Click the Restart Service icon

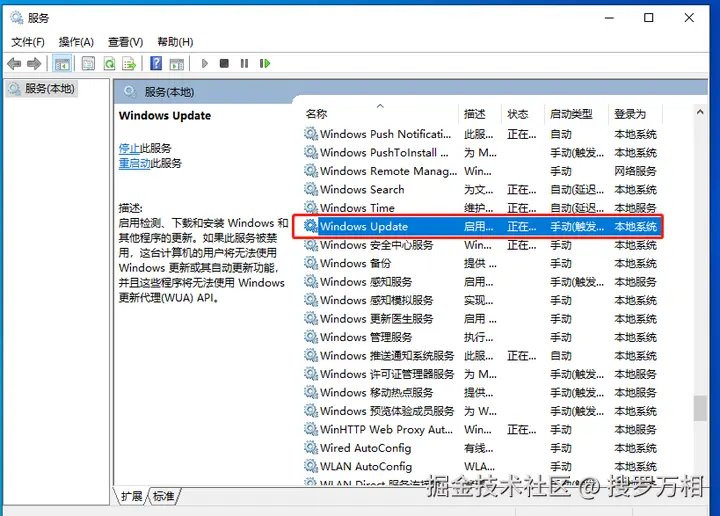click(265, 63)
